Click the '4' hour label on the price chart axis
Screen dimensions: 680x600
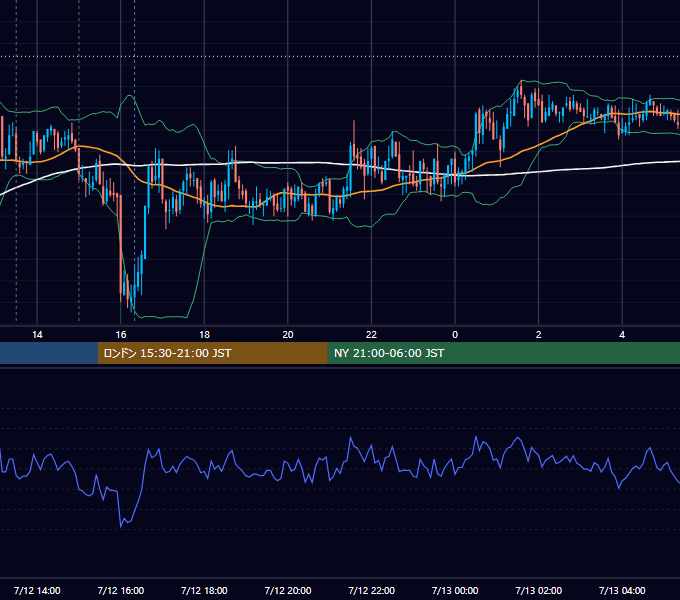tap(622, 335)
